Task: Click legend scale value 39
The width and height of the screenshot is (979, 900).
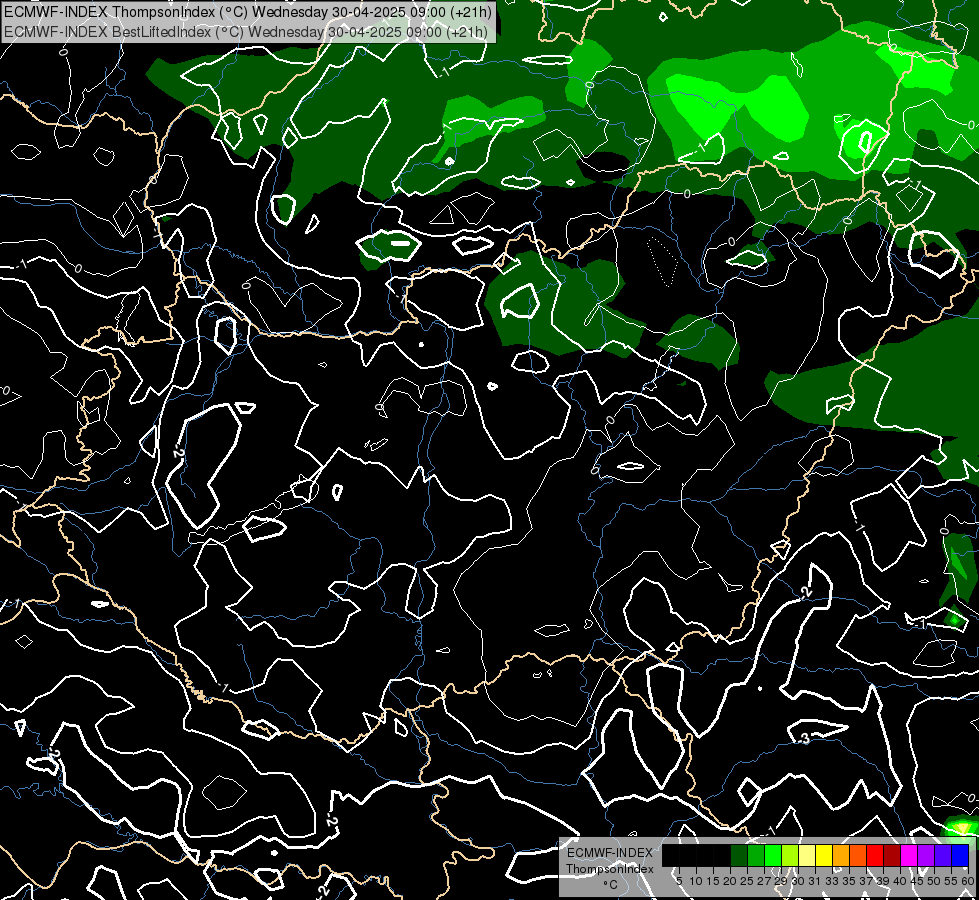Action: coord(883,881)
